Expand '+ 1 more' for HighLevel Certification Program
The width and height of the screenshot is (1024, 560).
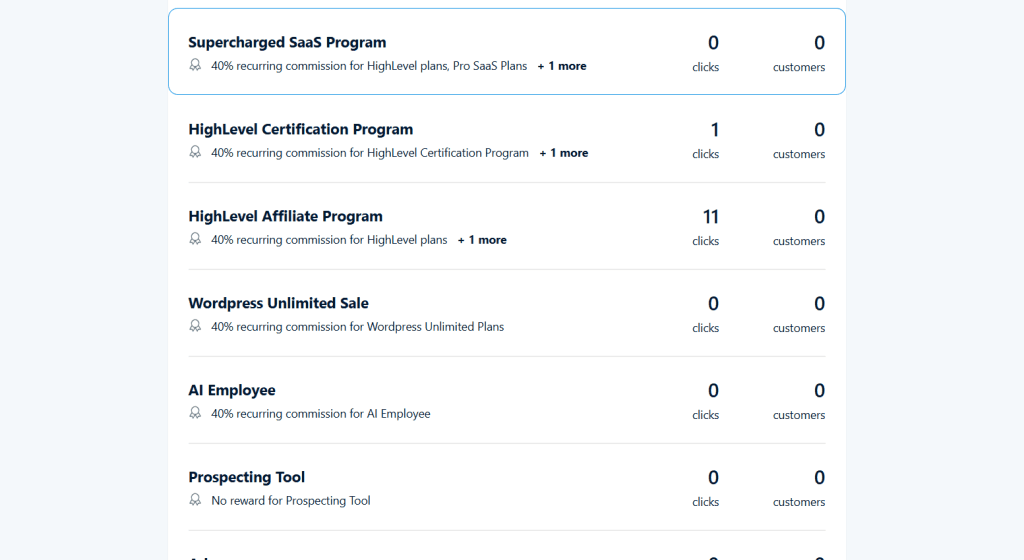tap(564, 153)
